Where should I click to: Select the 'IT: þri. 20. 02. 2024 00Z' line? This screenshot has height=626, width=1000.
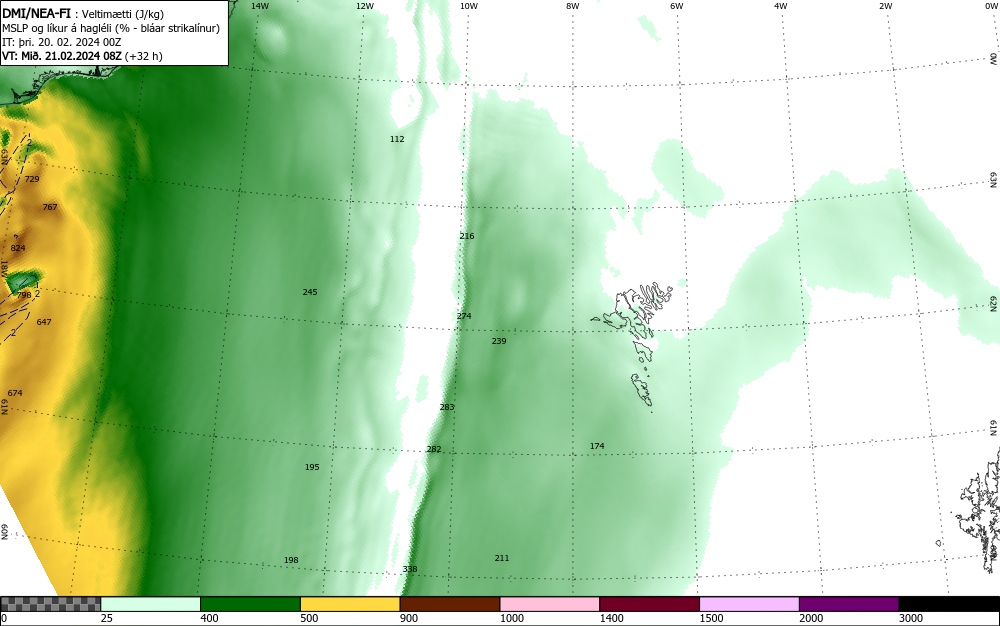tap(61, 42)
